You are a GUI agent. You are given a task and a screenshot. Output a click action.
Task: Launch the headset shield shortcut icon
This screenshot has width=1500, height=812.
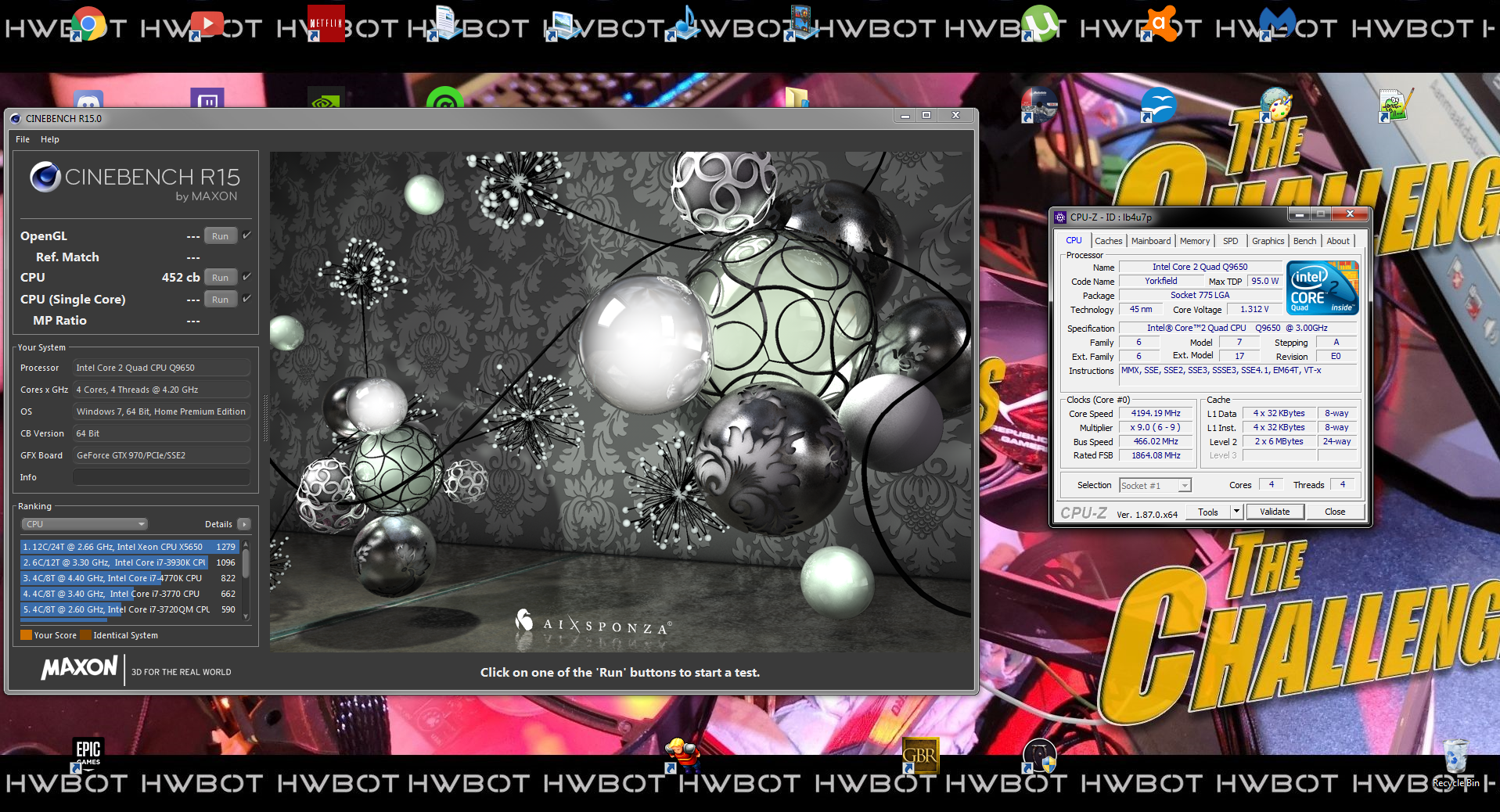point(1039,754)
